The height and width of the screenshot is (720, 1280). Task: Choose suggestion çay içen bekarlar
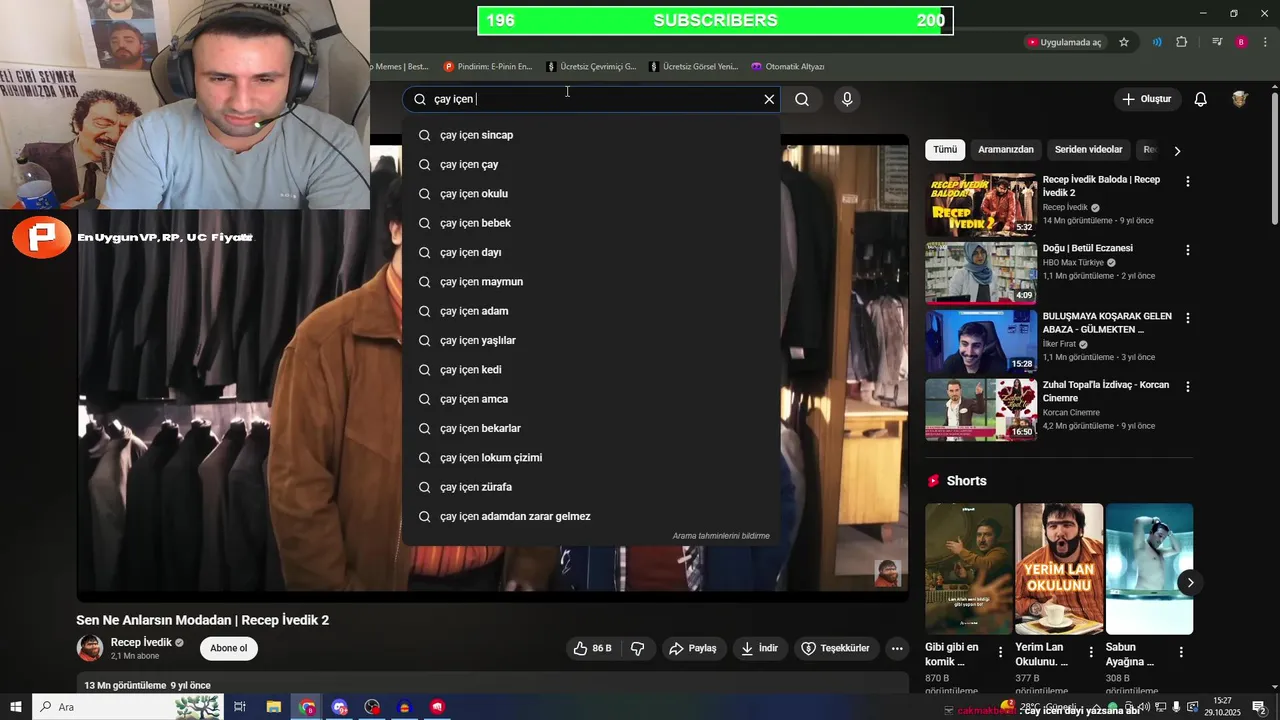coord(591,428)
